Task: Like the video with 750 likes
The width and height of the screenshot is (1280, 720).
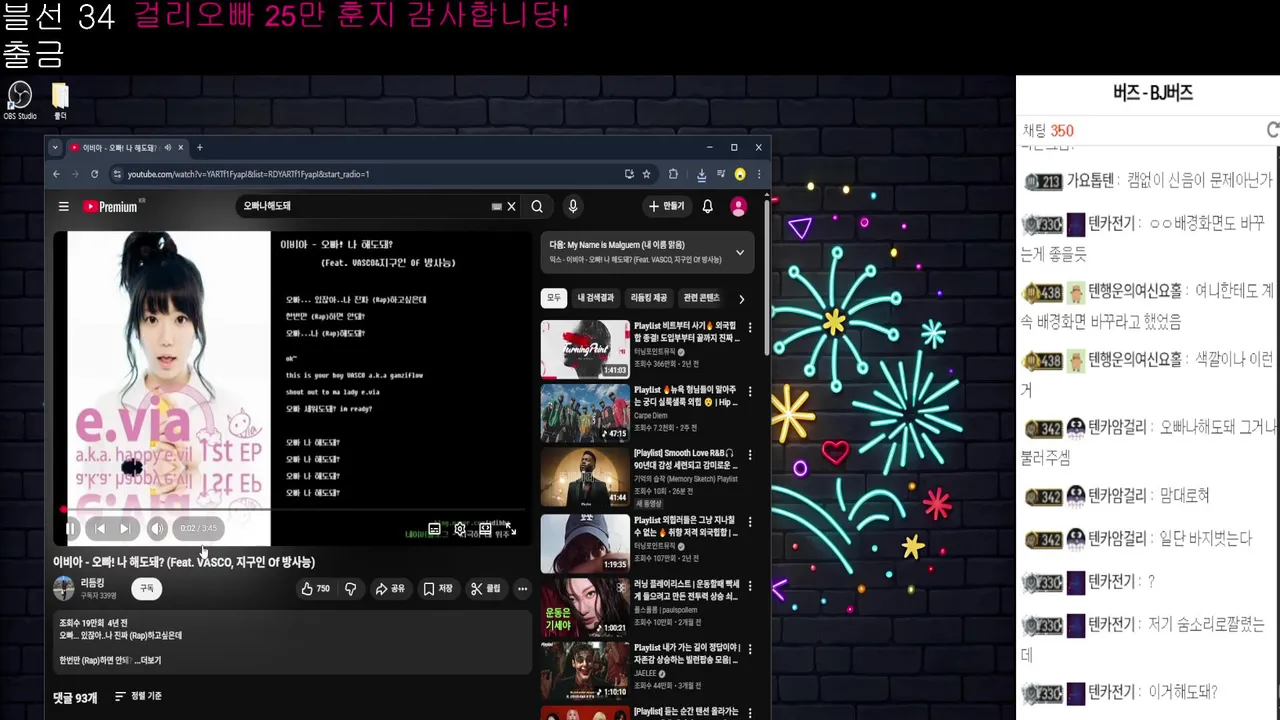Action: (x=316, y=589)
